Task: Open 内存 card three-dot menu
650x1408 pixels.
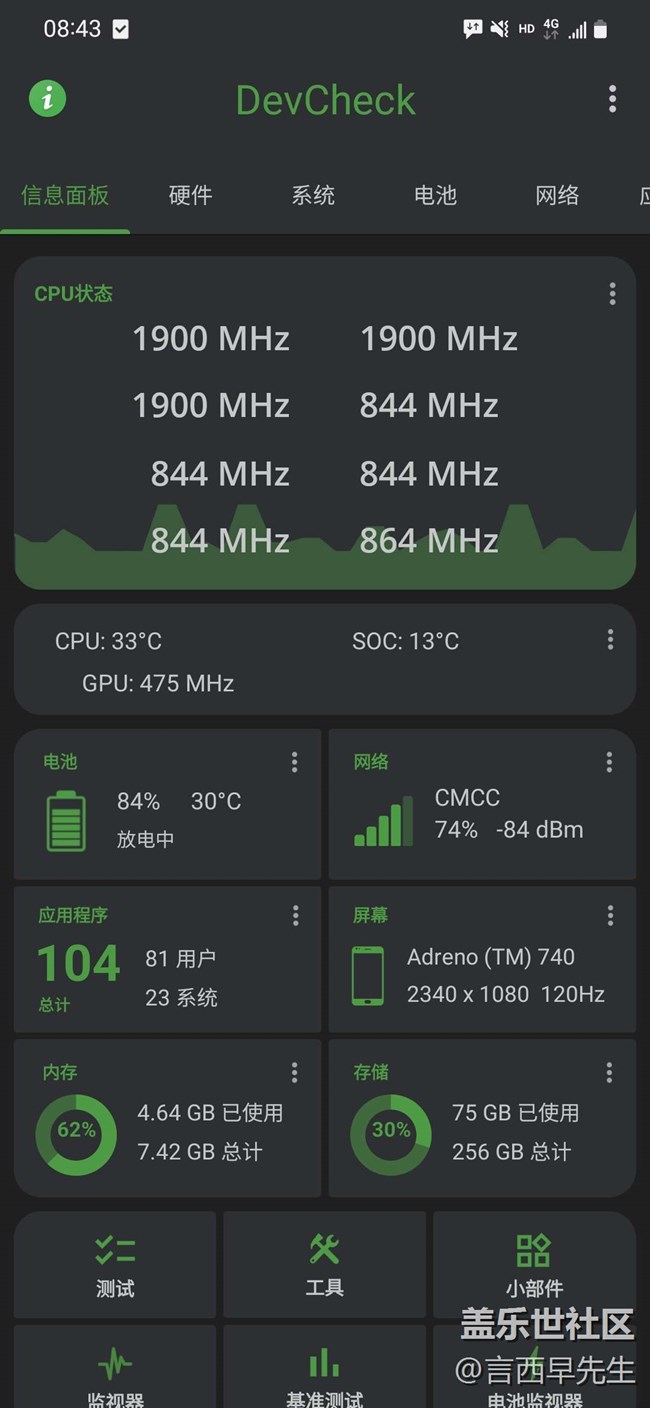Action: 294,1072
